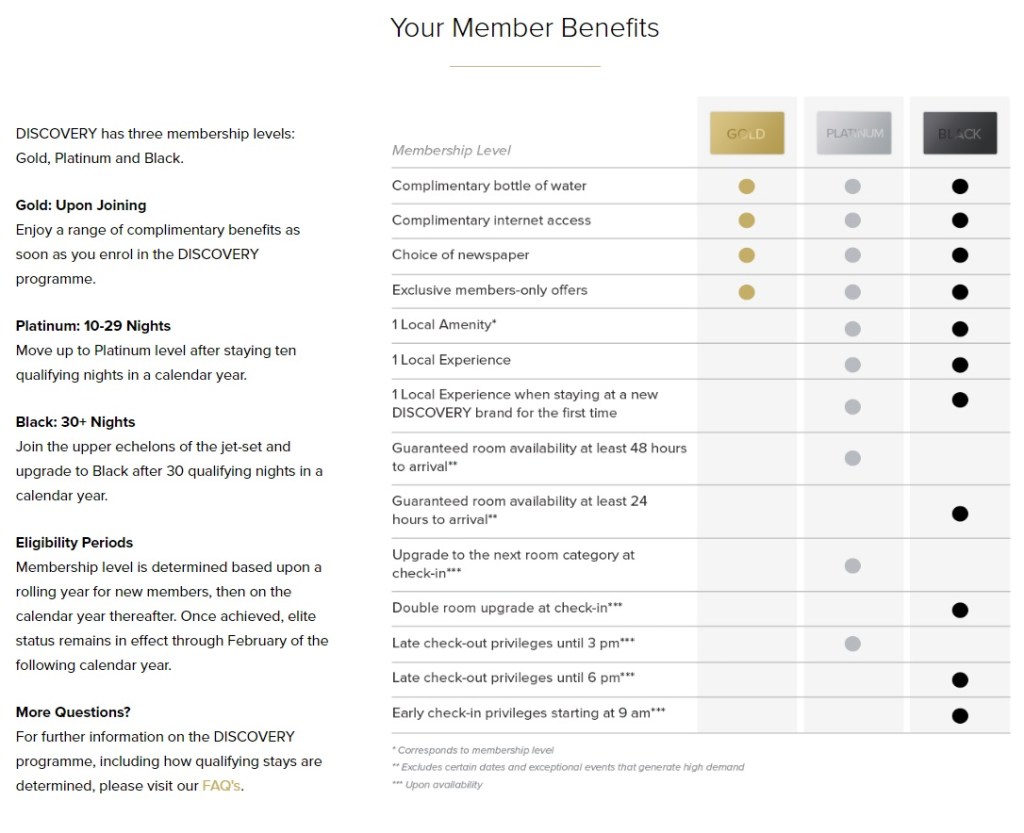Viewport: 1024px width, 833px height.
Task: Open the FAQ's link
Action: (x=221, y=786)
